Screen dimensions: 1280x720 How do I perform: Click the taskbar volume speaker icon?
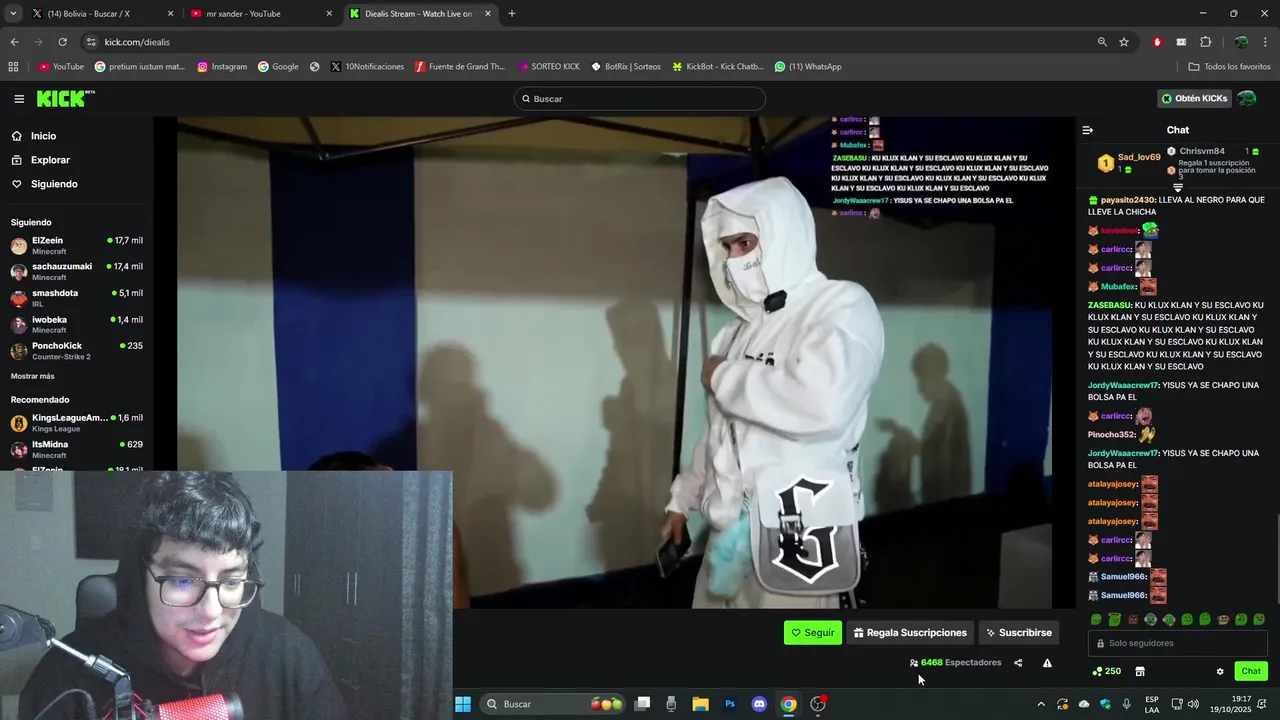pos(1193,704)
